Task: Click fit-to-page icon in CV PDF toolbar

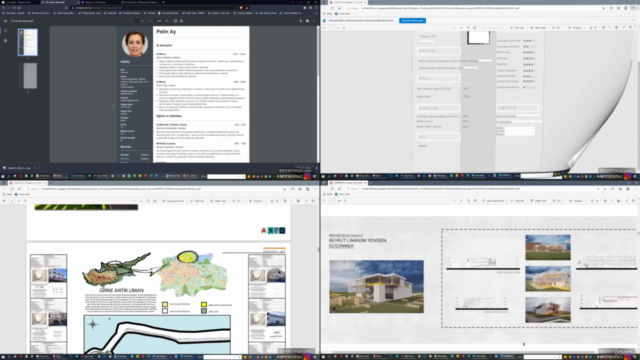Action: pyautogui.click(x=176, y=21)
